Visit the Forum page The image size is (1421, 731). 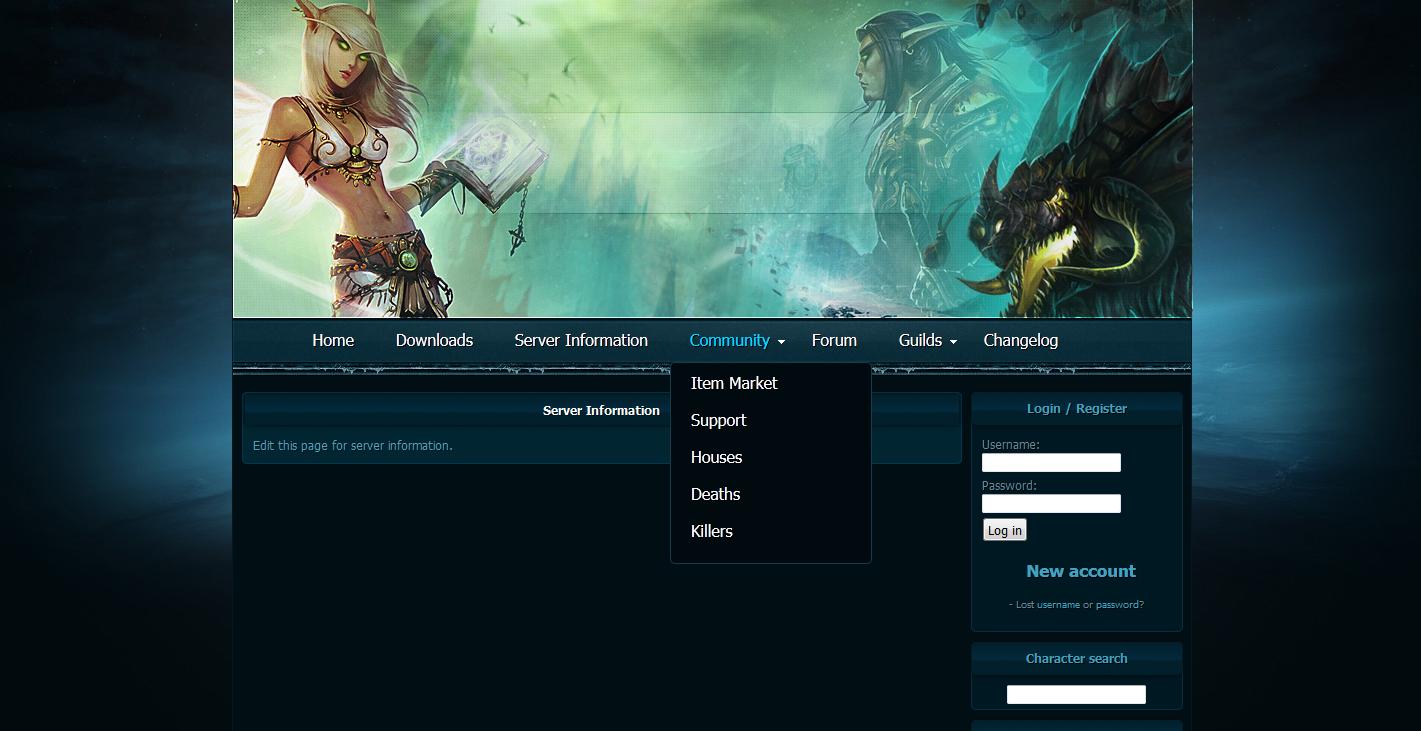[834, 340]
